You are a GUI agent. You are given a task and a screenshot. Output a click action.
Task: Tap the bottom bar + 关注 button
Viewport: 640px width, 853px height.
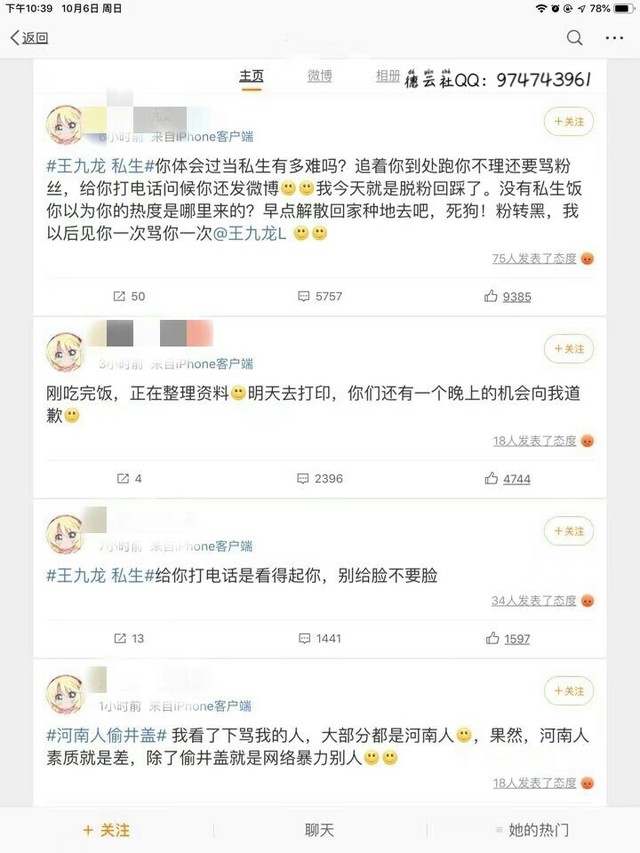click(106, 830)
